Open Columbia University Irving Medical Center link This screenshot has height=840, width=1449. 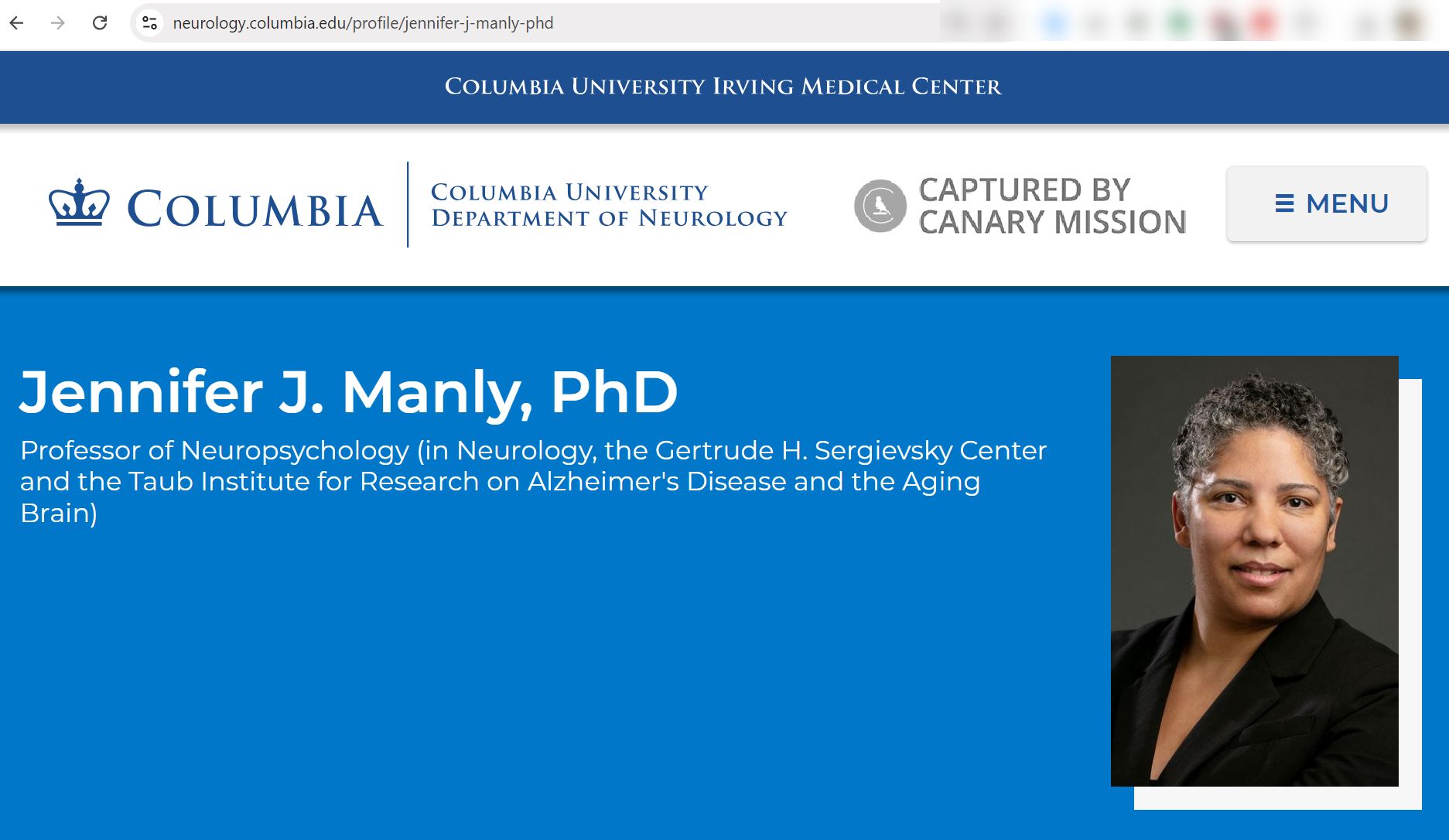coord(723,87)
